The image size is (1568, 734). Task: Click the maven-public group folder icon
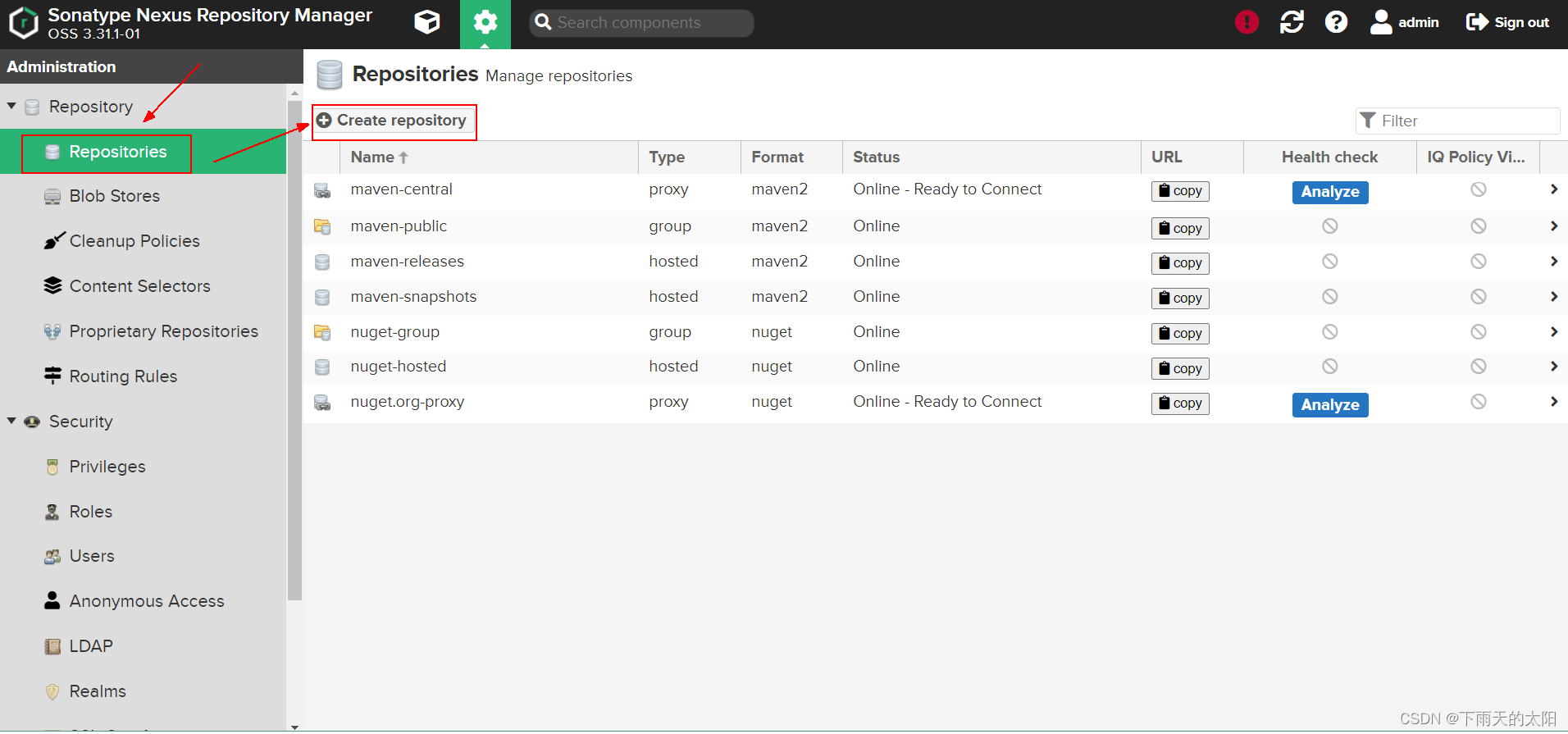[x=322, y=226]
